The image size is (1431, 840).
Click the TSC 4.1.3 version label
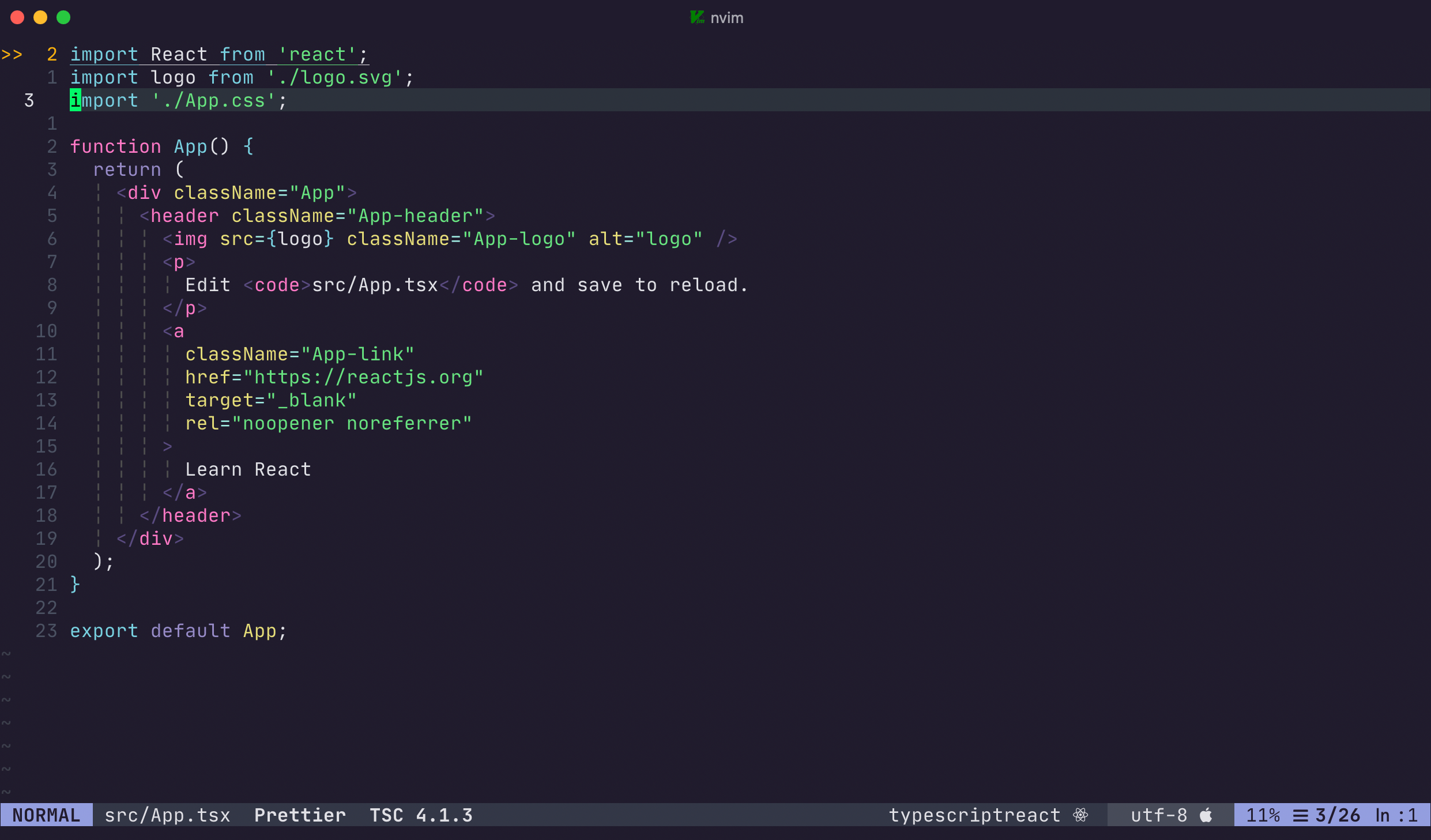[421, 815]
